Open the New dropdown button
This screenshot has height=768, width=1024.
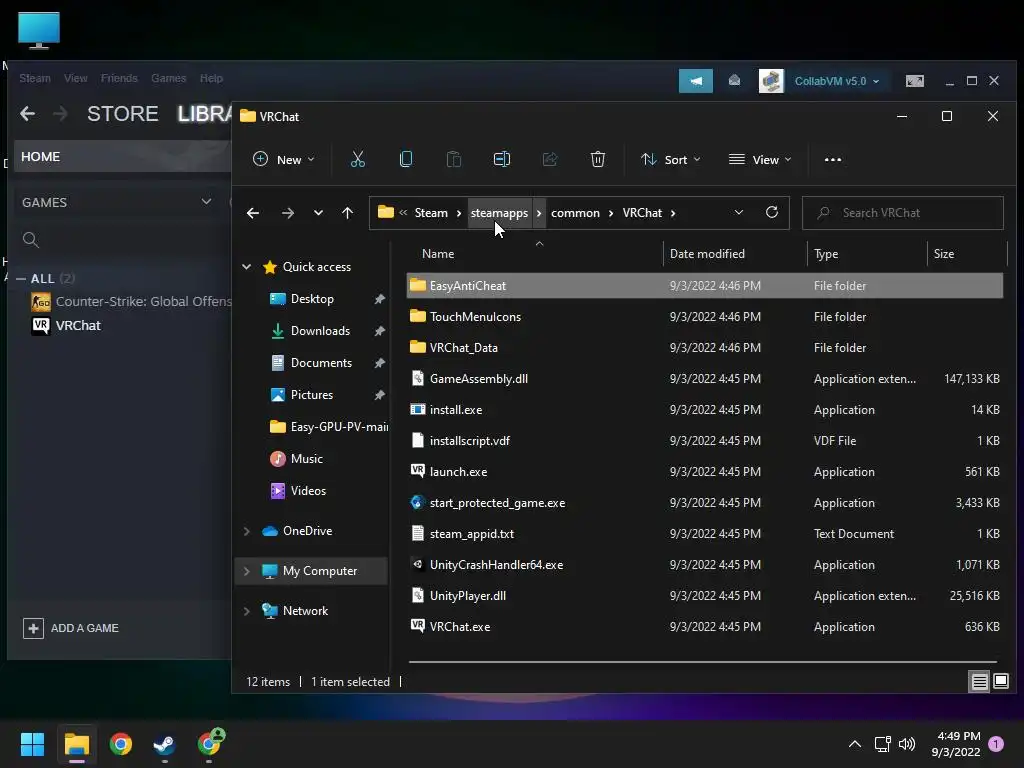pos(283,159)
